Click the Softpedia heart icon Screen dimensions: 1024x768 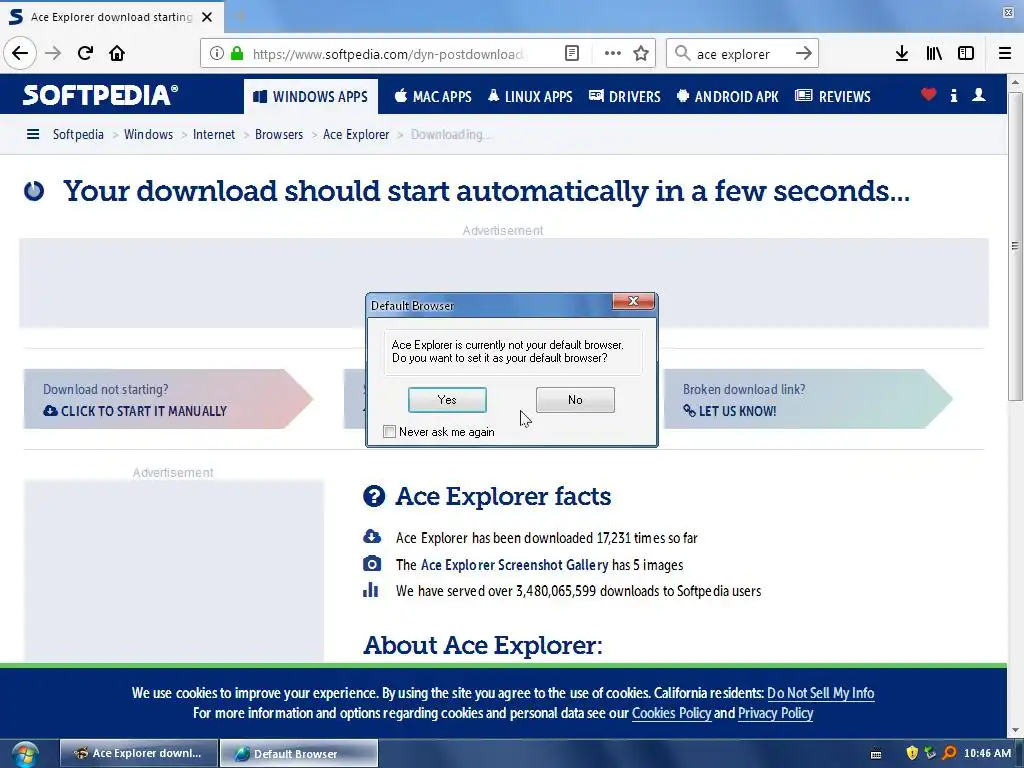[929, 95]
